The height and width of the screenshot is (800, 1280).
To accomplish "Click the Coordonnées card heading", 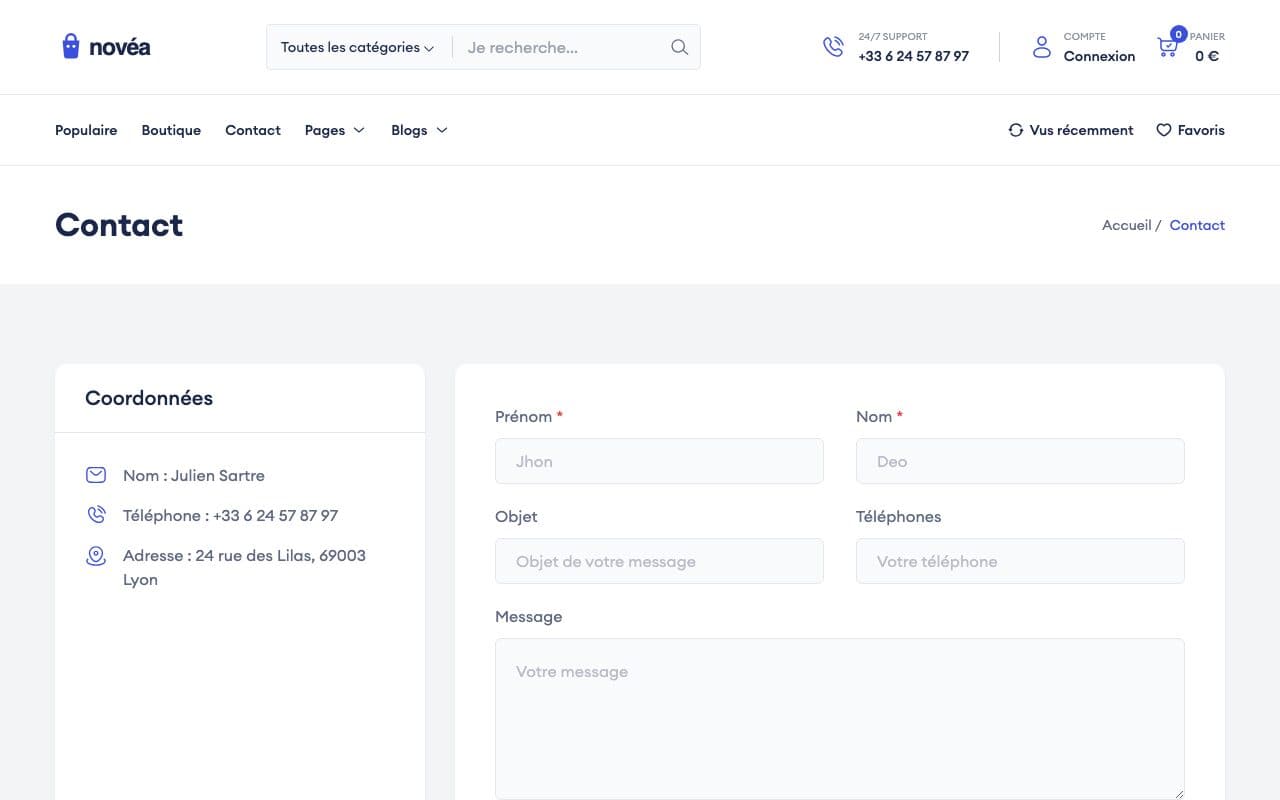I will tap(149, 398).
